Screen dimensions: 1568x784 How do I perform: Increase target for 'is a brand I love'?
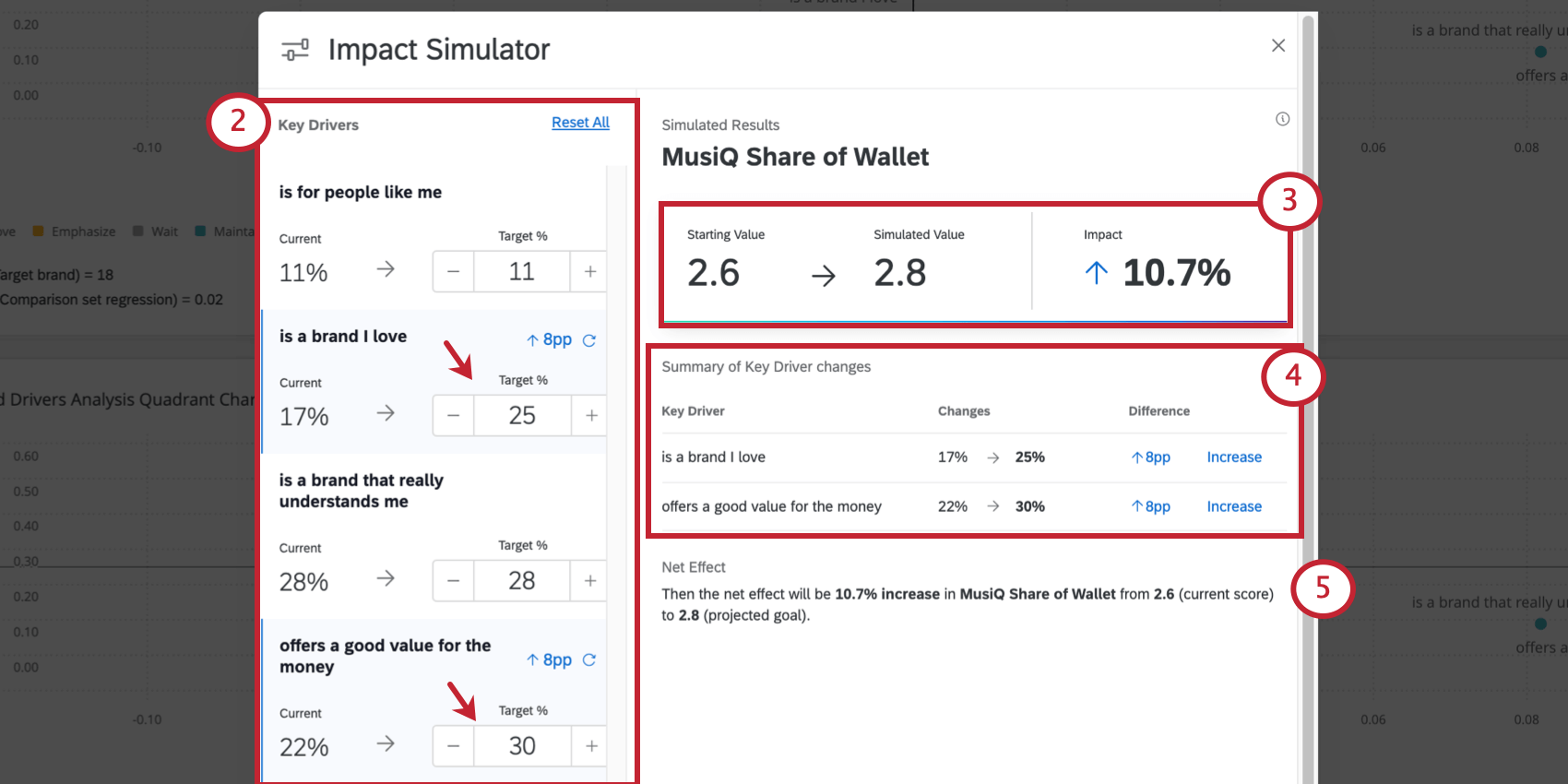[x=590, y=416]
